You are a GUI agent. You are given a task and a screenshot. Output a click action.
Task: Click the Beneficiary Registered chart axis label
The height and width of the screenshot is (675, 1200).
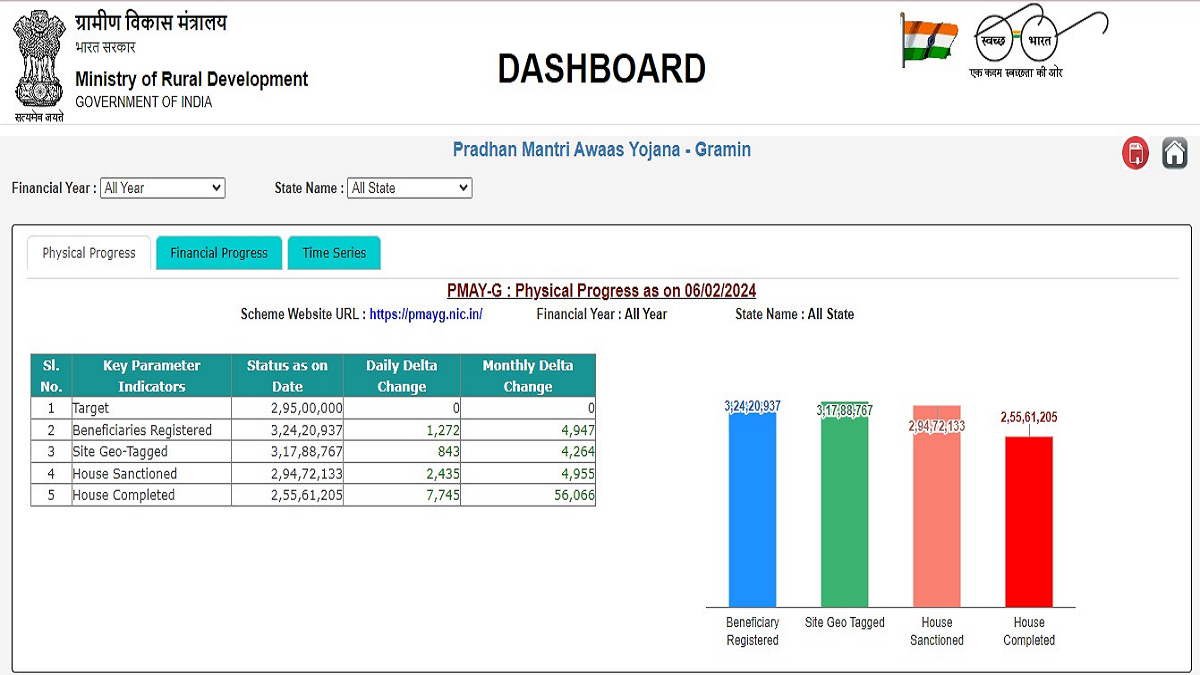pyautogui.click(x=753, y=631)
